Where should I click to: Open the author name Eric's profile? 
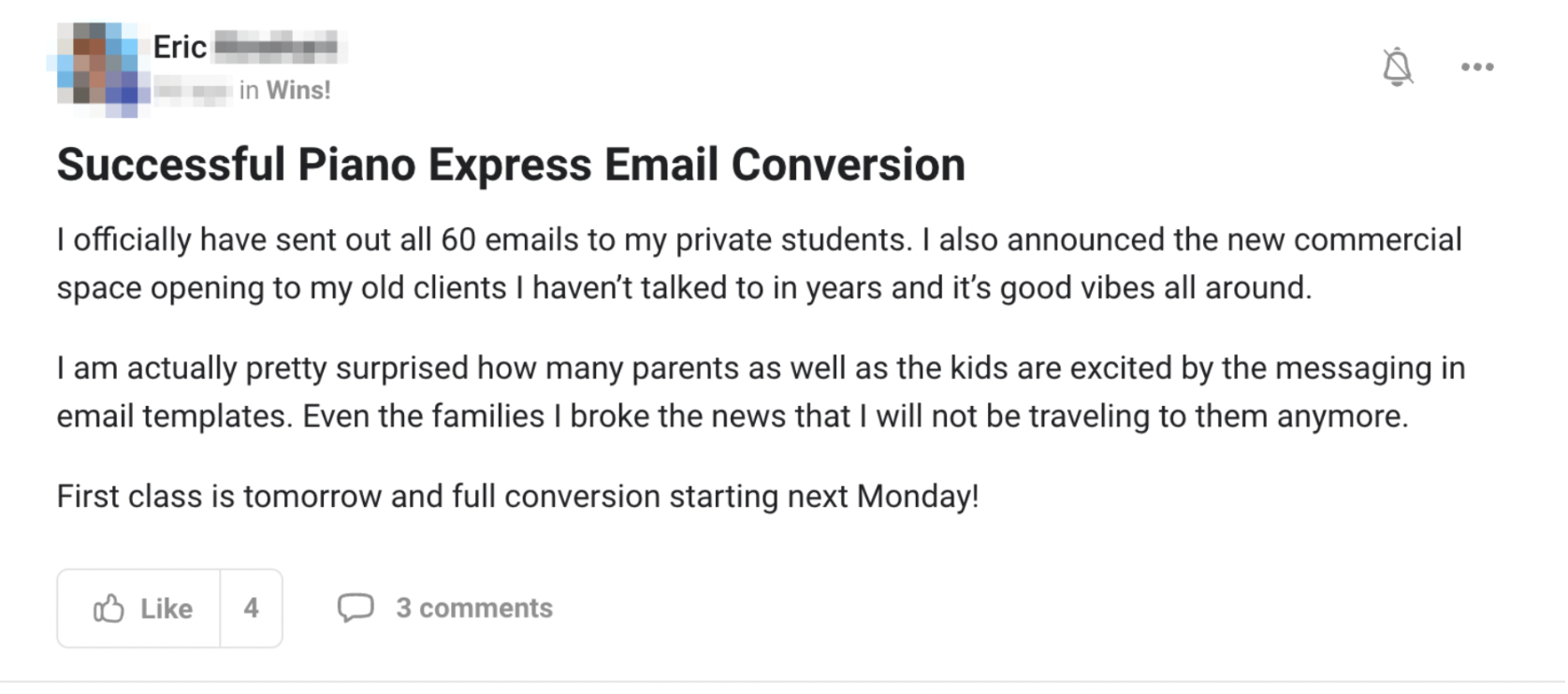(180, 47)
